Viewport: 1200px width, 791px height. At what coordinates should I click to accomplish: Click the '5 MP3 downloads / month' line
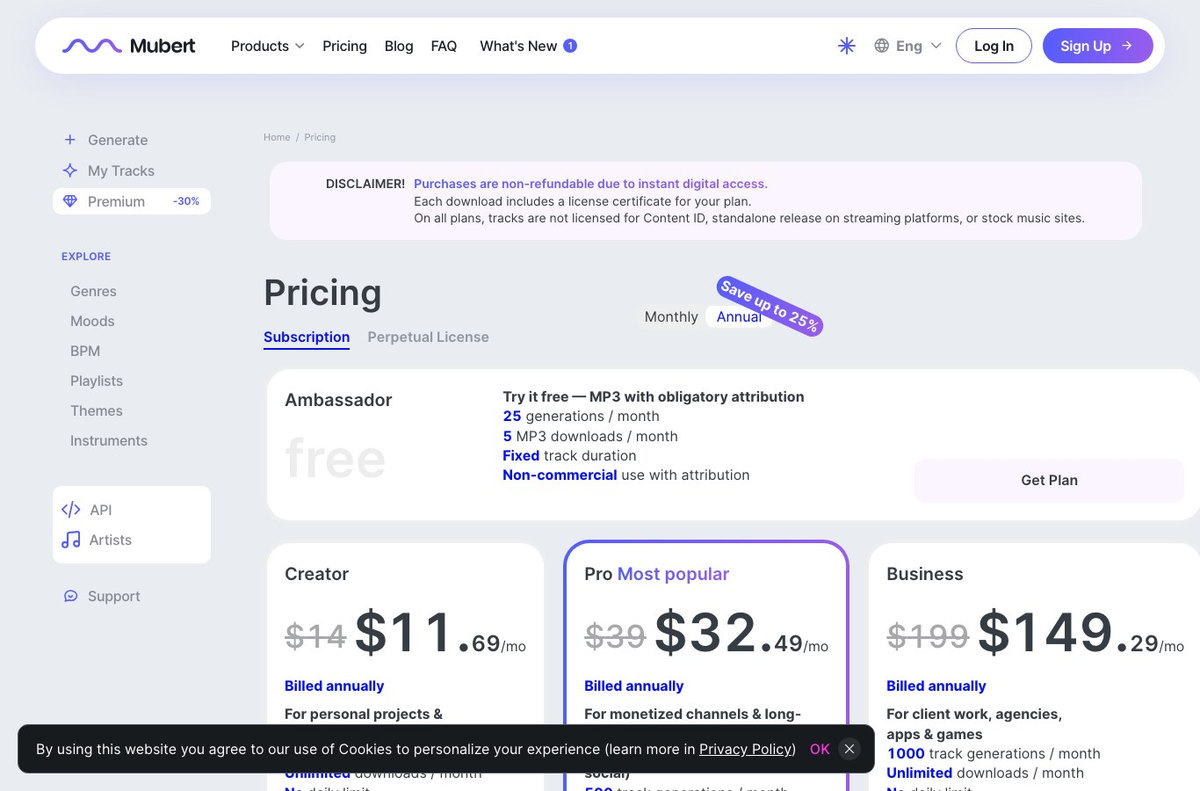click(590, 436)
